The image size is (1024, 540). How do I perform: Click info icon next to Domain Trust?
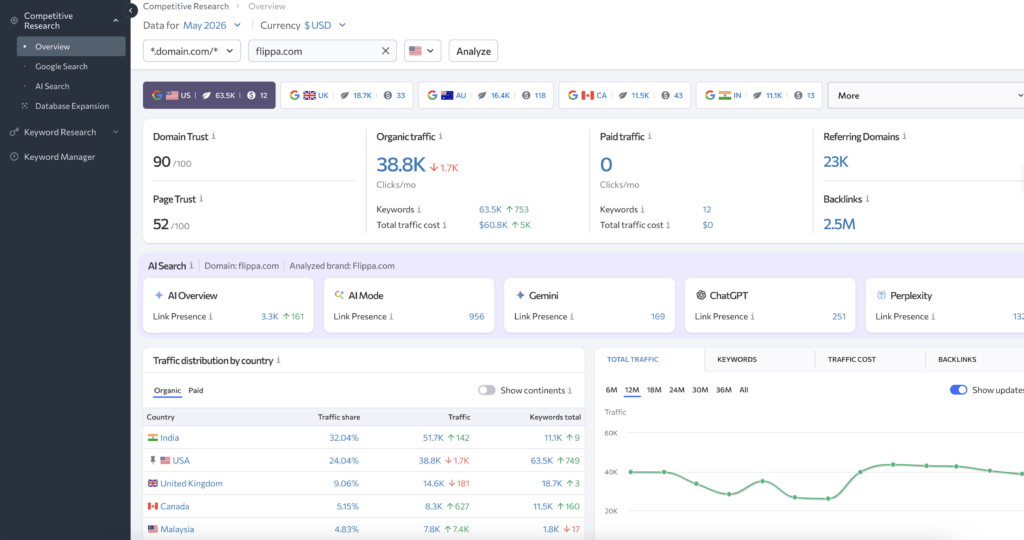click(x=214, y=136)
